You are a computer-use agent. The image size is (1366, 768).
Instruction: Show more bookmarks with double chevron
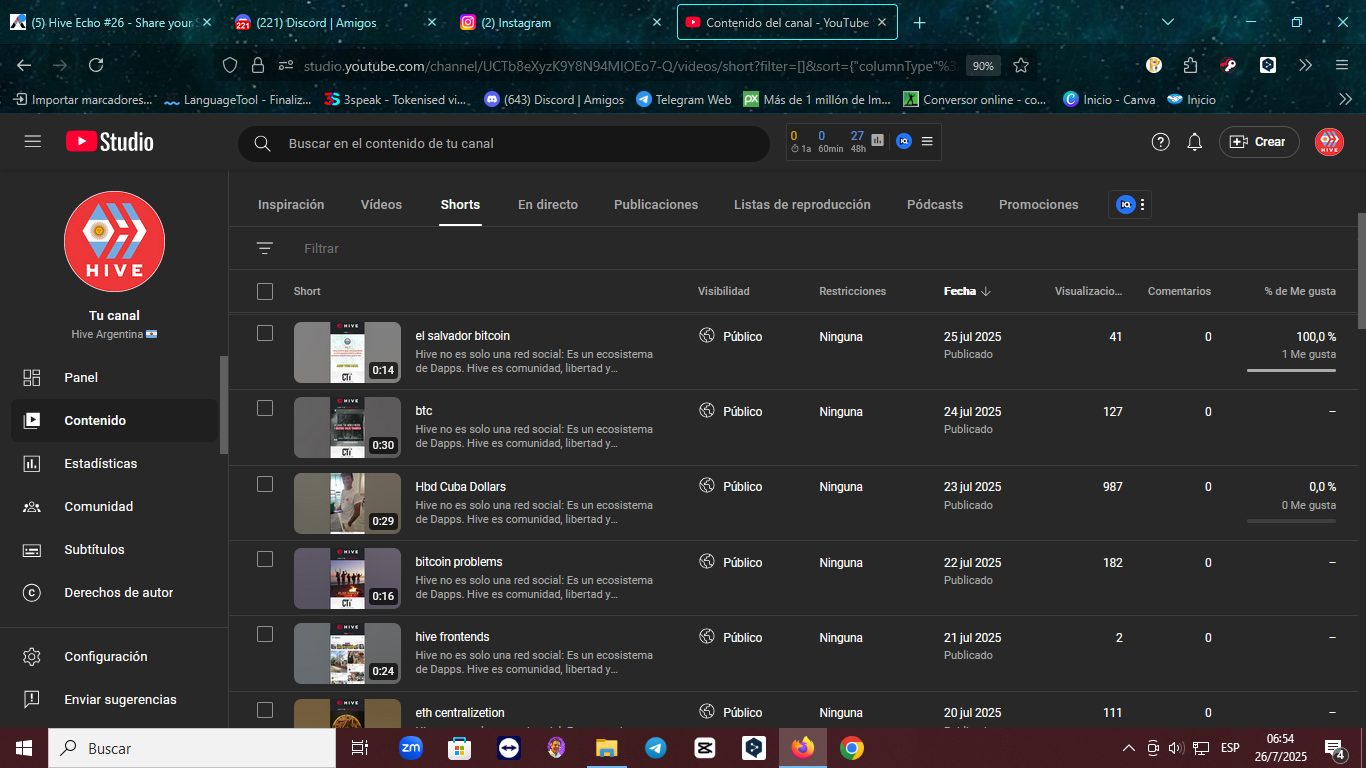[1345, 99]
